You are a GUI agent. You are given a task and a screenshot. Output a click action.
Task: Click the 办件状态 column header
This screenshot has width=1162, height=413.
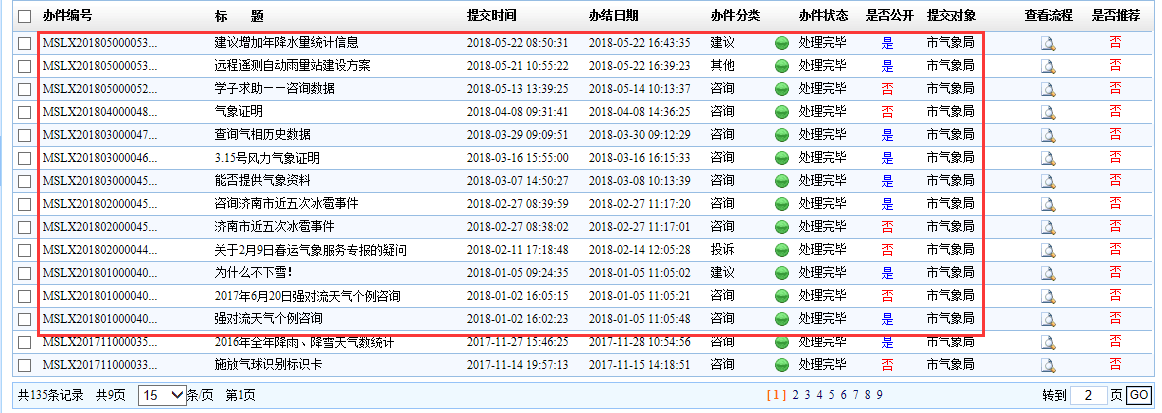click(823, 16)
